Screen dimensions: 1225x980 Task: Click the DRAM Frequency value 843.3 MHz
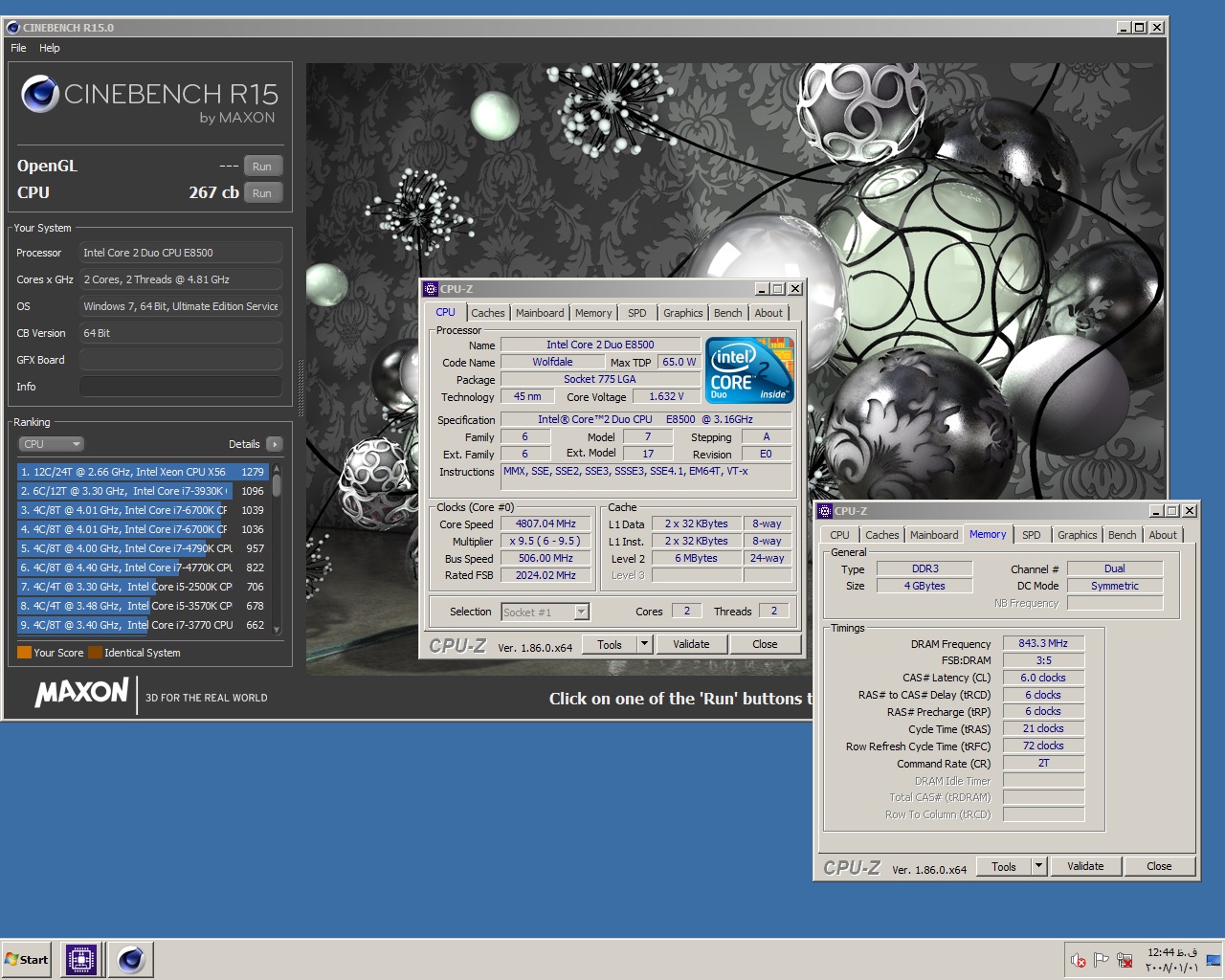click(1043, 643)
